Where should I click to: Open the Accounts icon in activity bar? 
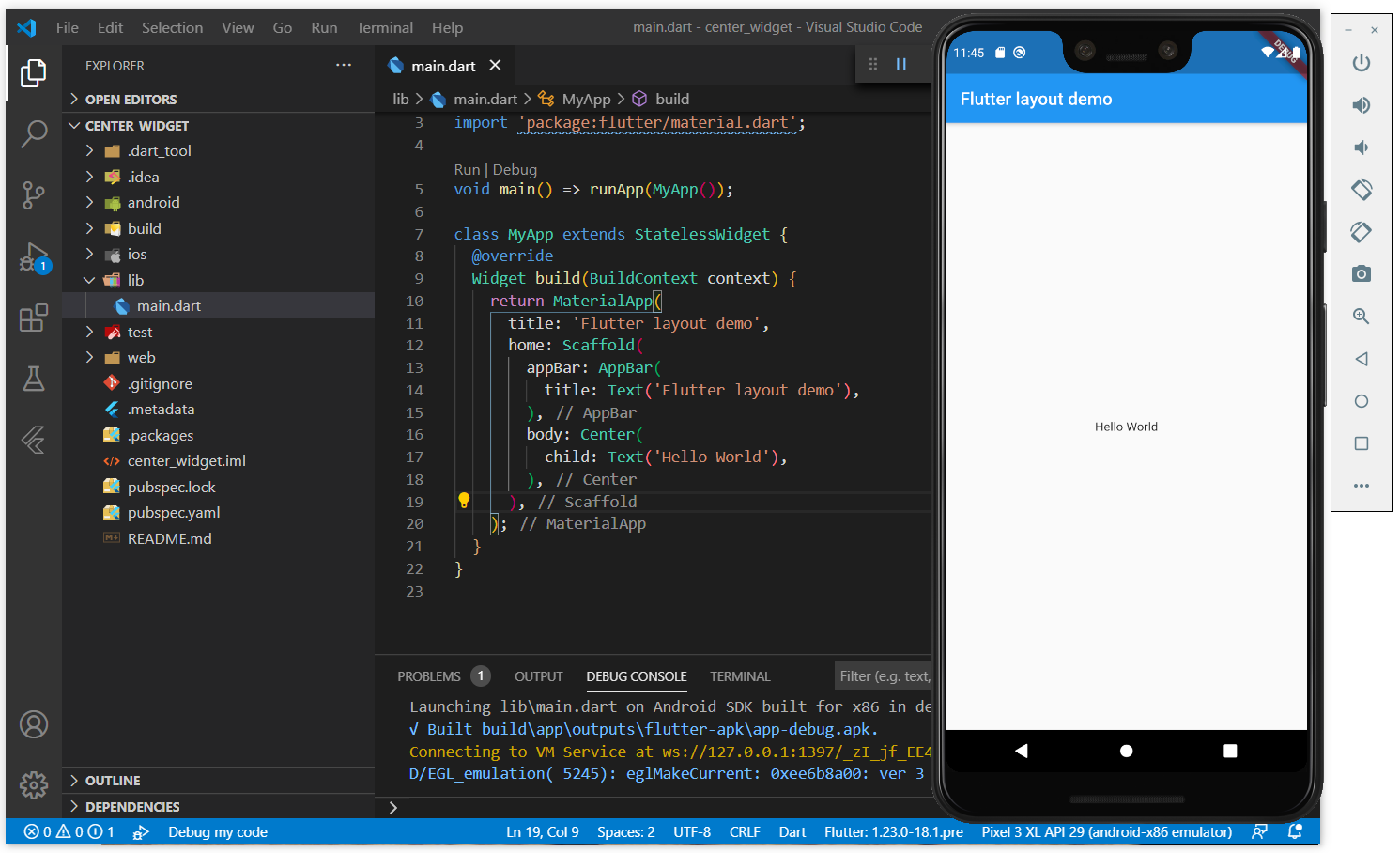[34, 724]
